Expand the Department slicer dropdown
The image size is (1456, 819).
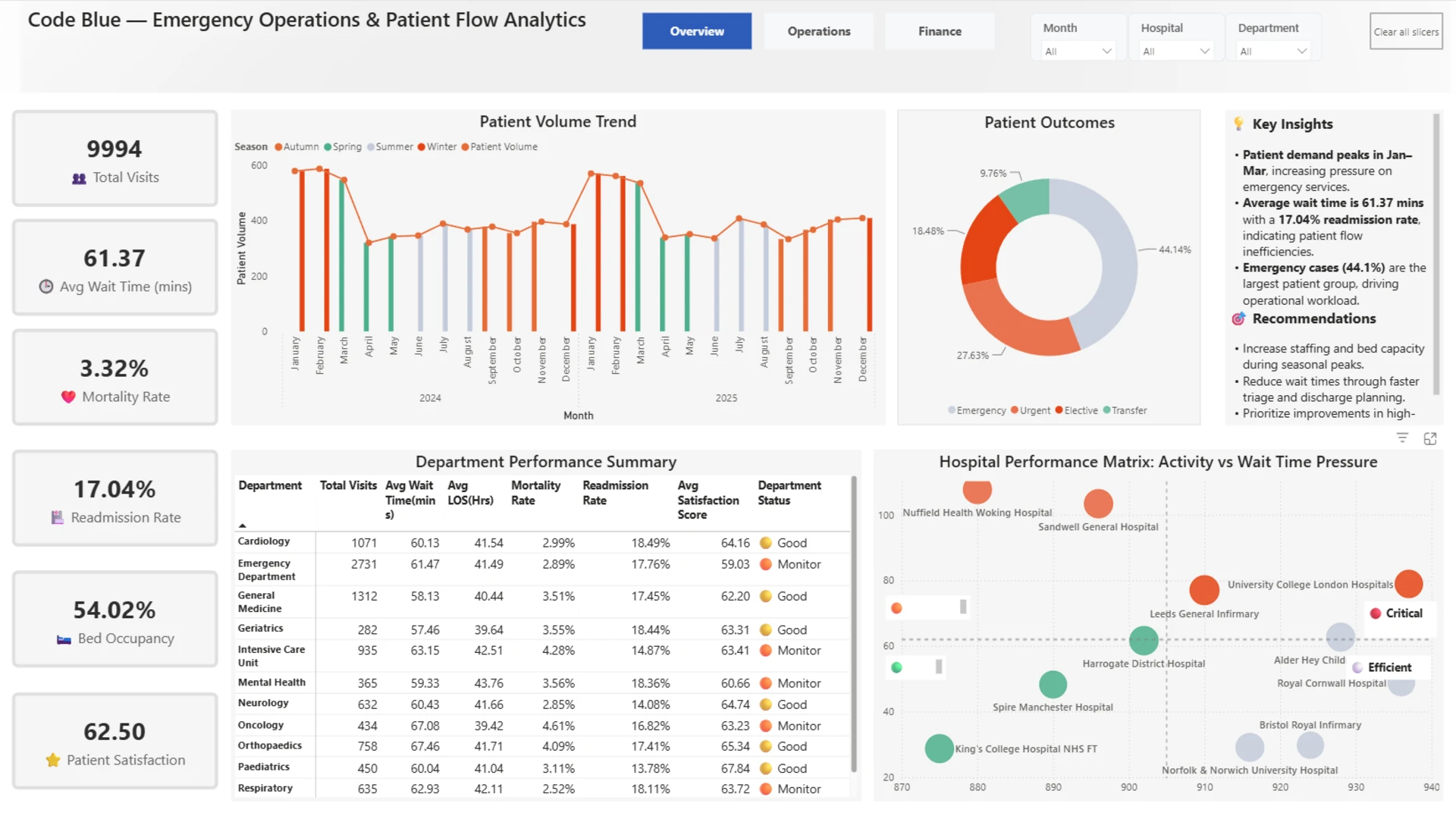click(x=1272, y=52)
